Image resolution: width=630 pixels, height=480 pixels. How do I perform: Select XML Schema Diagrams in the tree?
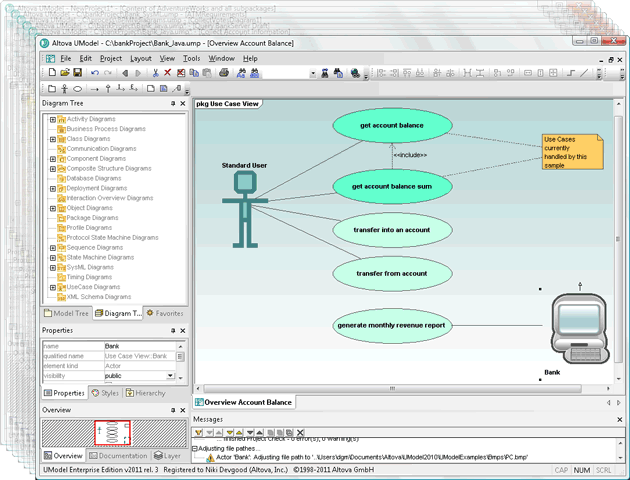pyautogui.click(x=99, y=297)
